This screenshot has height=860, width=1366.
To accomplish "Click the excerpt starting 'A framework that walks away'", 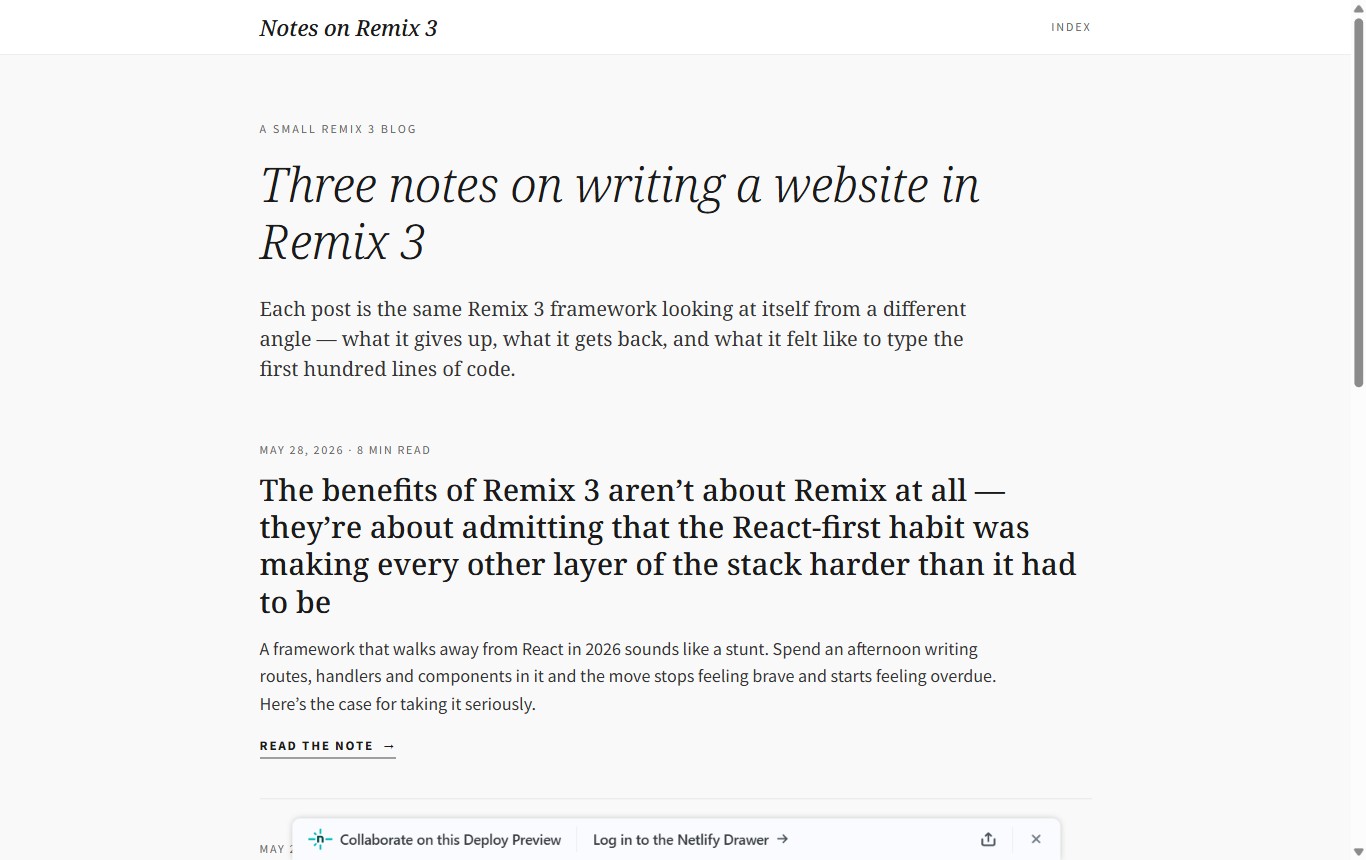I will pos(628,676).
